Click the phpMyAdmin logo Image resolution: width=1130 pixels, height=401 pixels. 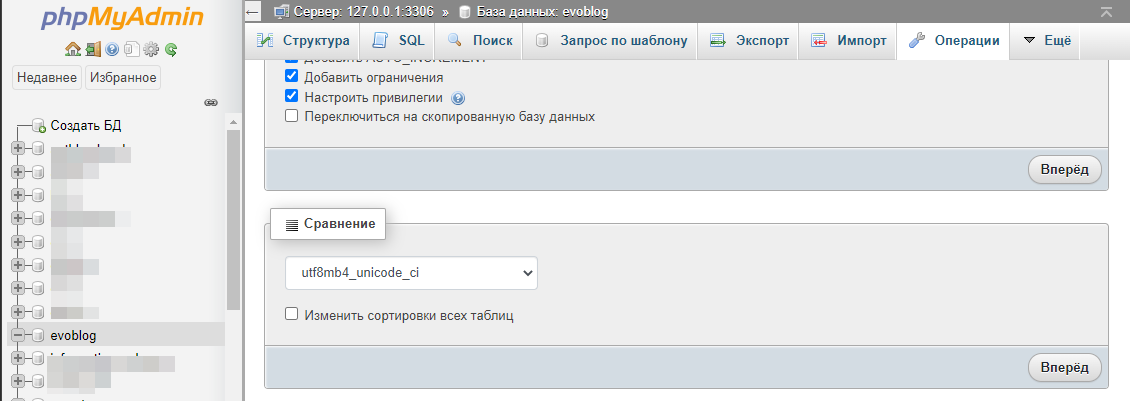pyautogui.click(x=122, y=19)
